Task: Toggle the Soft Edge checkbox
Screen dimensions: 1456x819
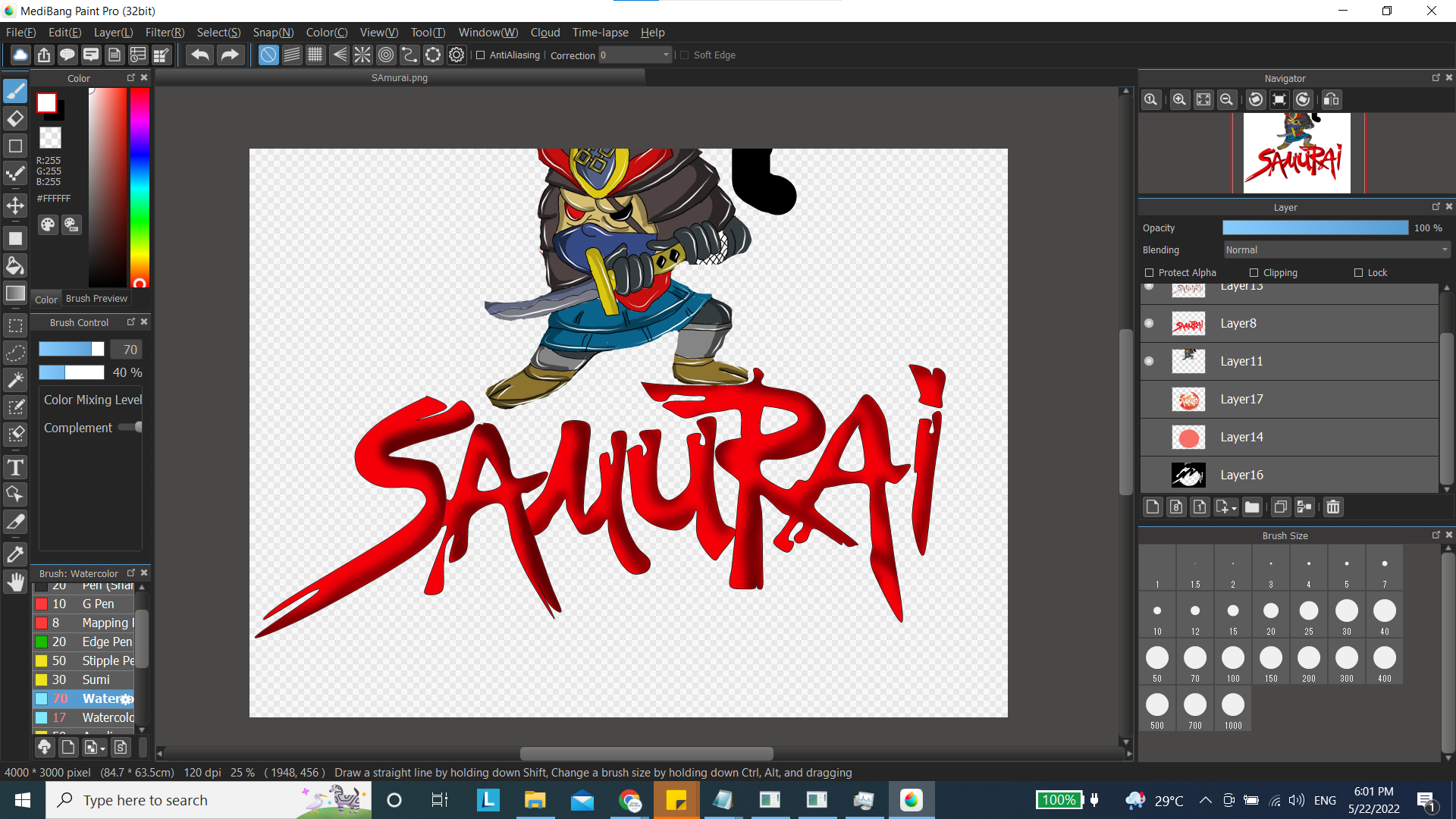Action: click(x=685, y=55)
